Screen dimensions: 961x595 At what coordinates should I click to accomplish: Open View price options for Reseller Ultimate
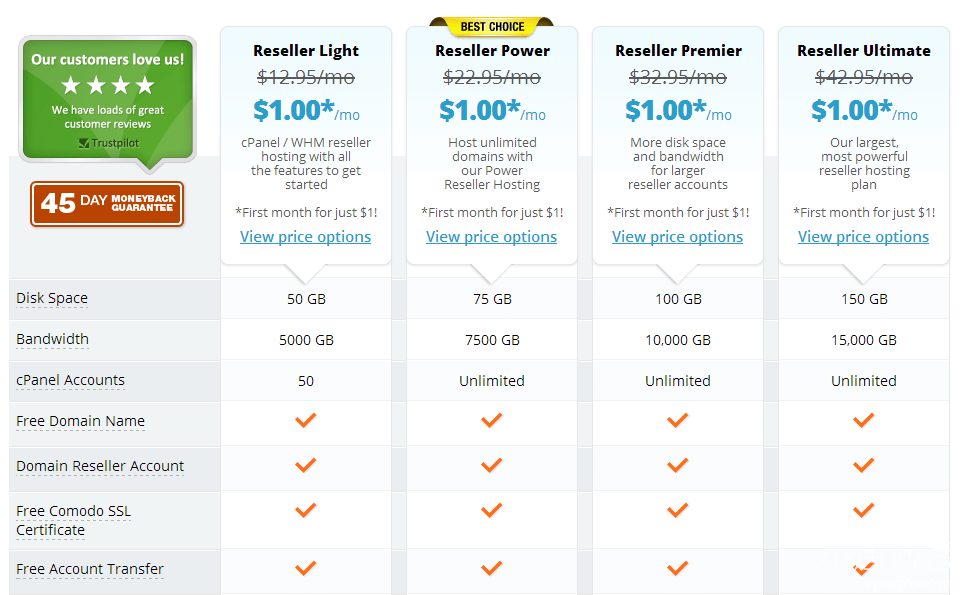point(864,237)
